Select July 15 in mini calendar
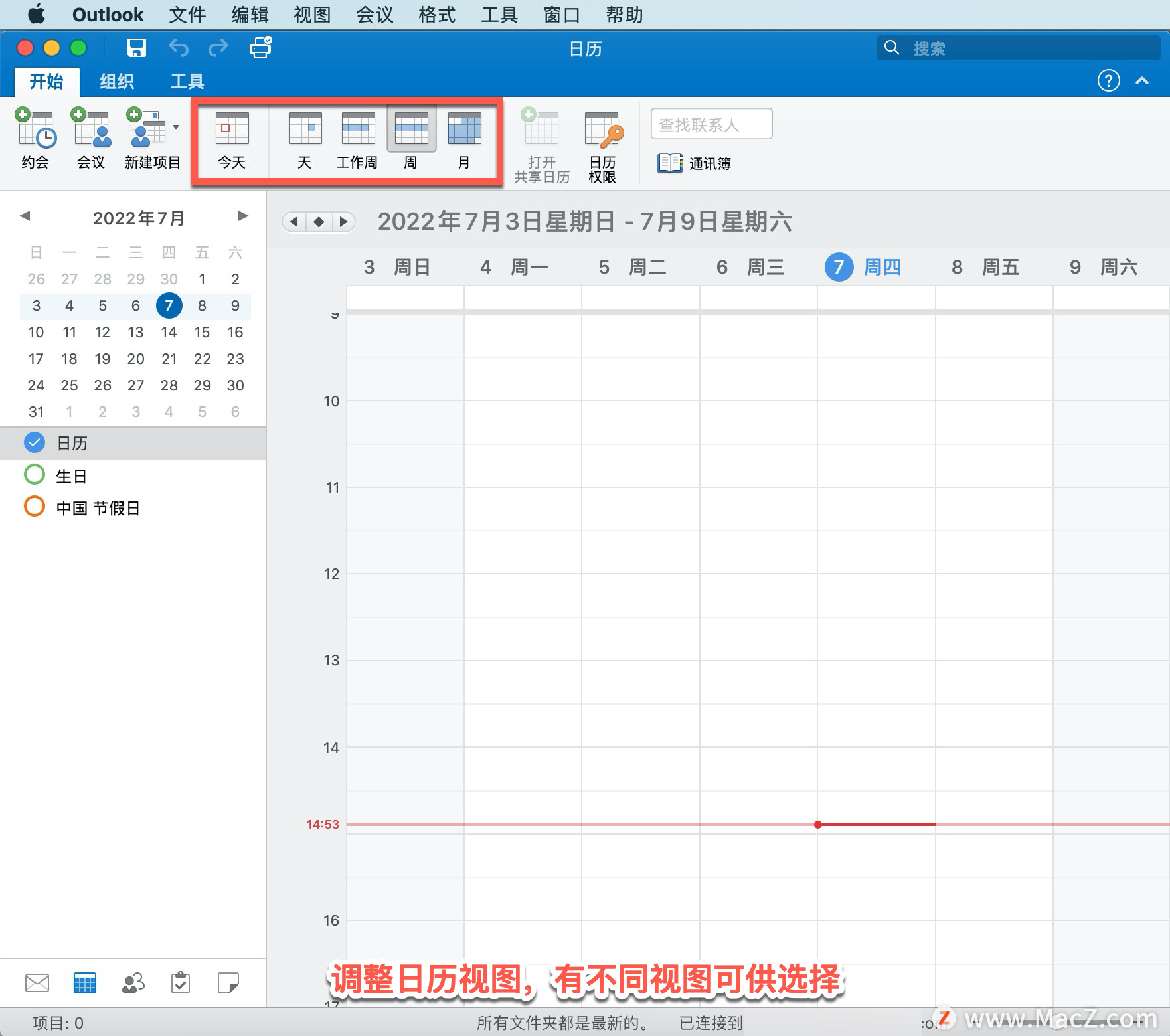1170x1036 pixels. point(202,332)
